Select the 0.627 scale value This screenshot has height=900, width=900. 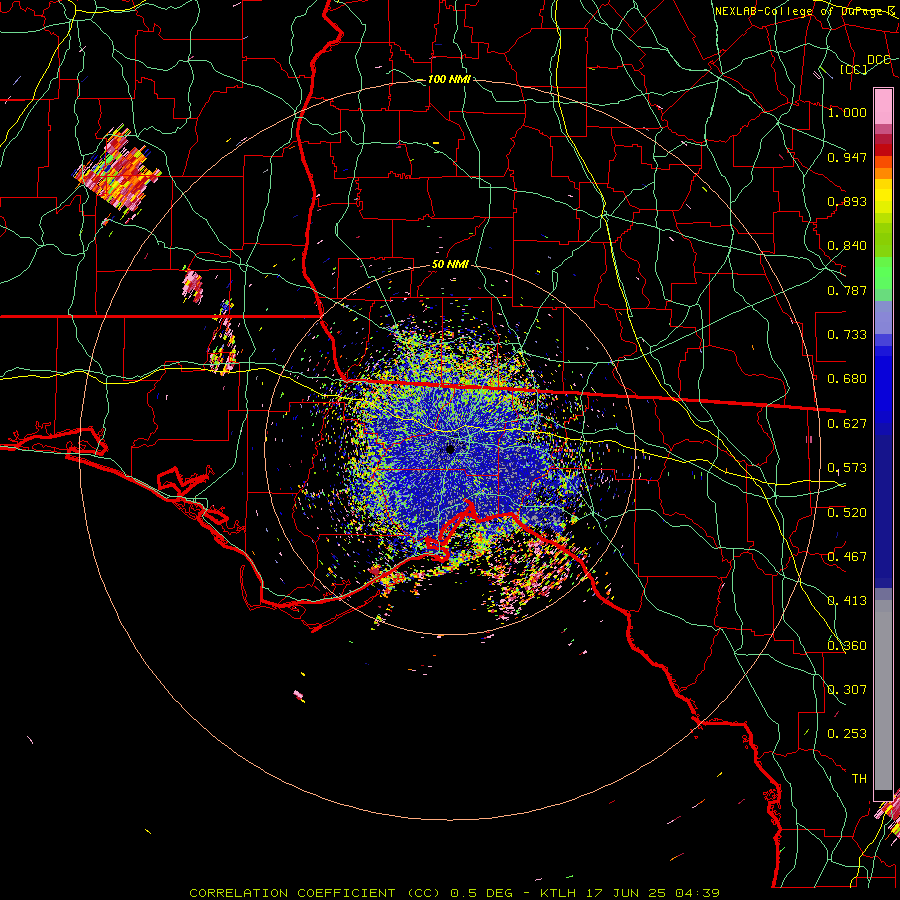(x=847, y=424)
